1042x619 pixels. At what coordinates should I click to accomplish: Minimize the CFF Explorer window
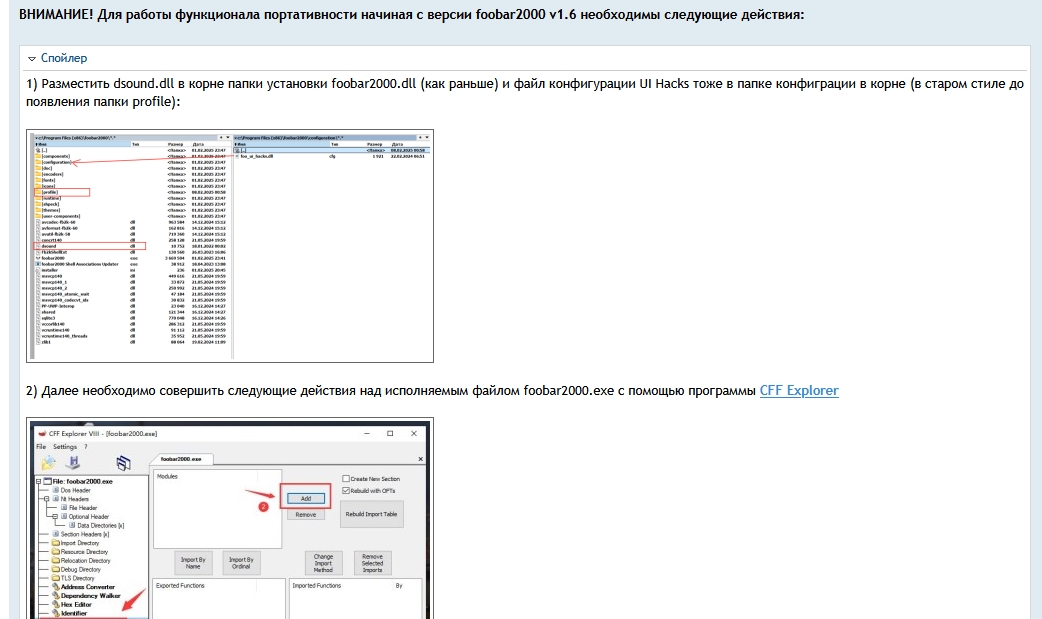367,433
